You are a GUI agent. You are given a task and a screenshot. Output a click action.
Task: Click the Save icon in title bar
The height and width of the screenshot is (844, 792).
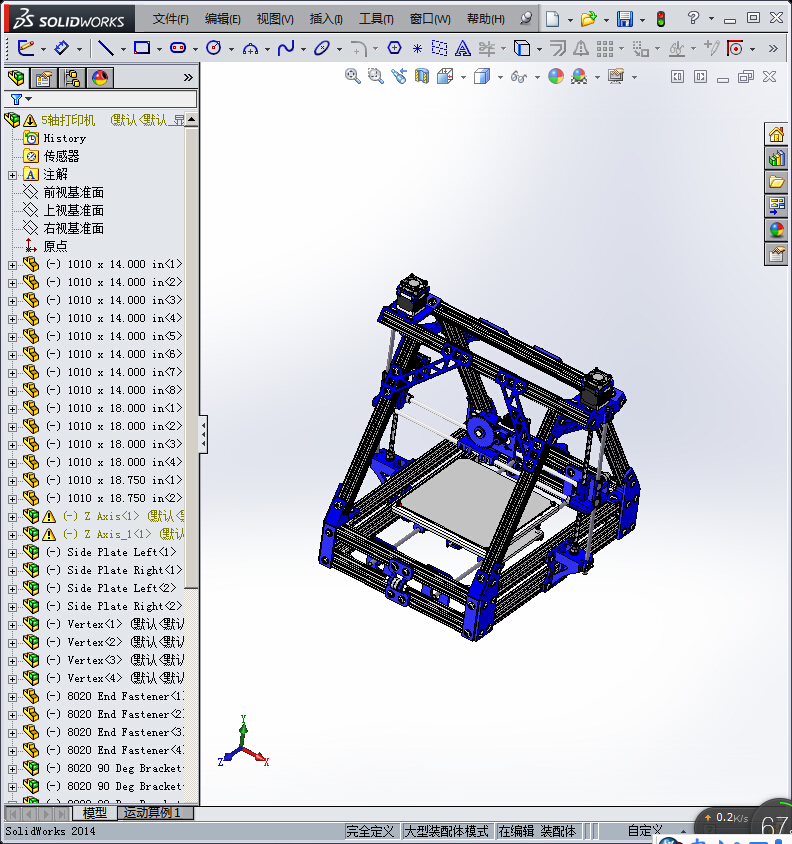coord(625,19)
